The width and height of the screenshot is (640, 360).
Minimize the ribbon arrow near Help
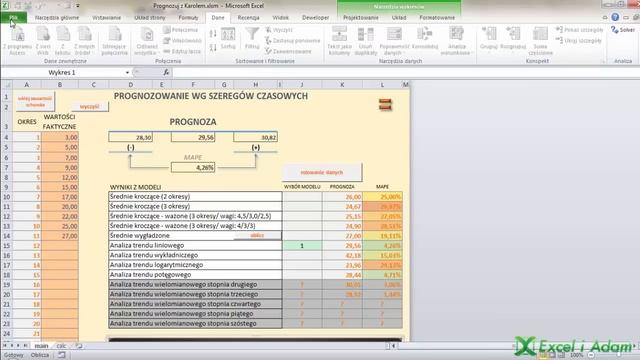[605, 18]
